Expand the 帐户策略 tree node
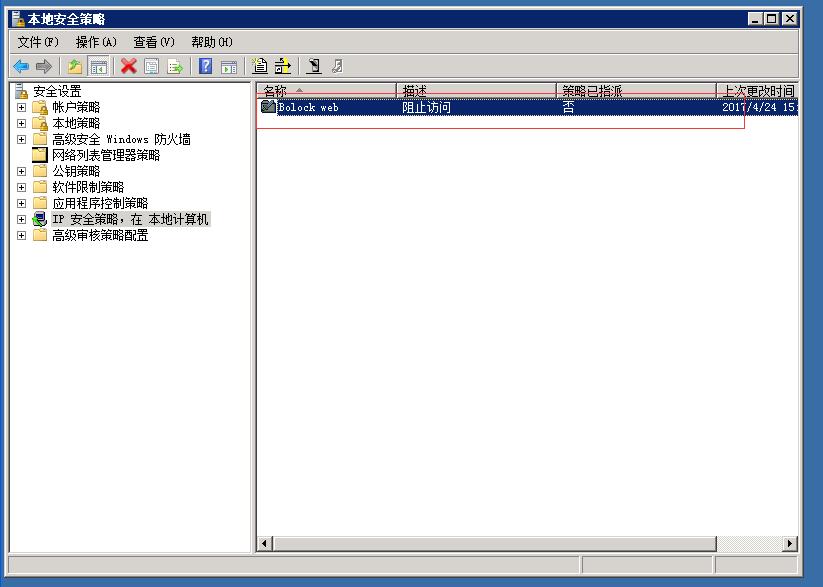823x587 pixels. 22,106
